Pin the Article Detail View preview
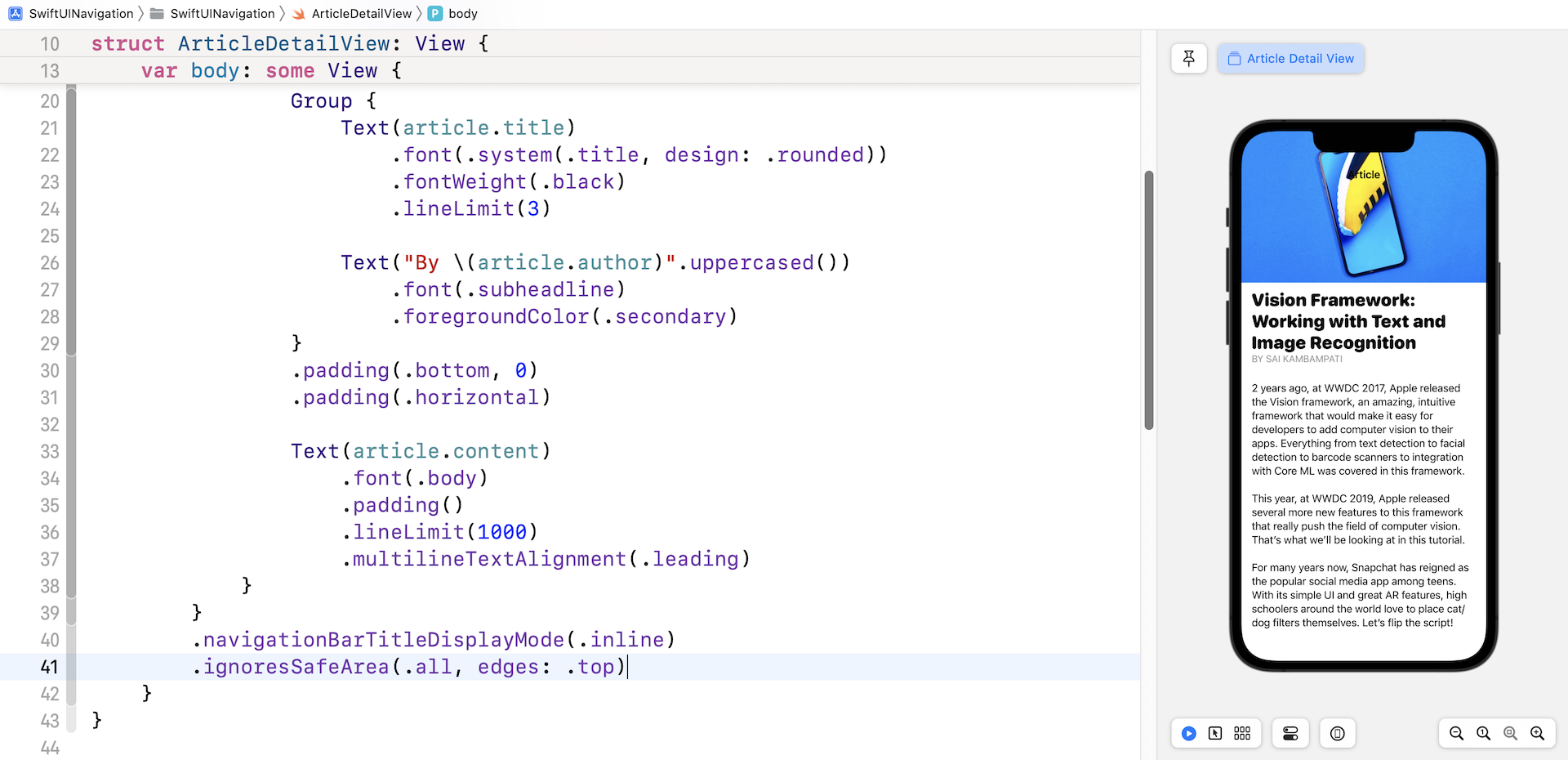The image size is (1568, 760). pyautogui.click(x=1188, y=58)
